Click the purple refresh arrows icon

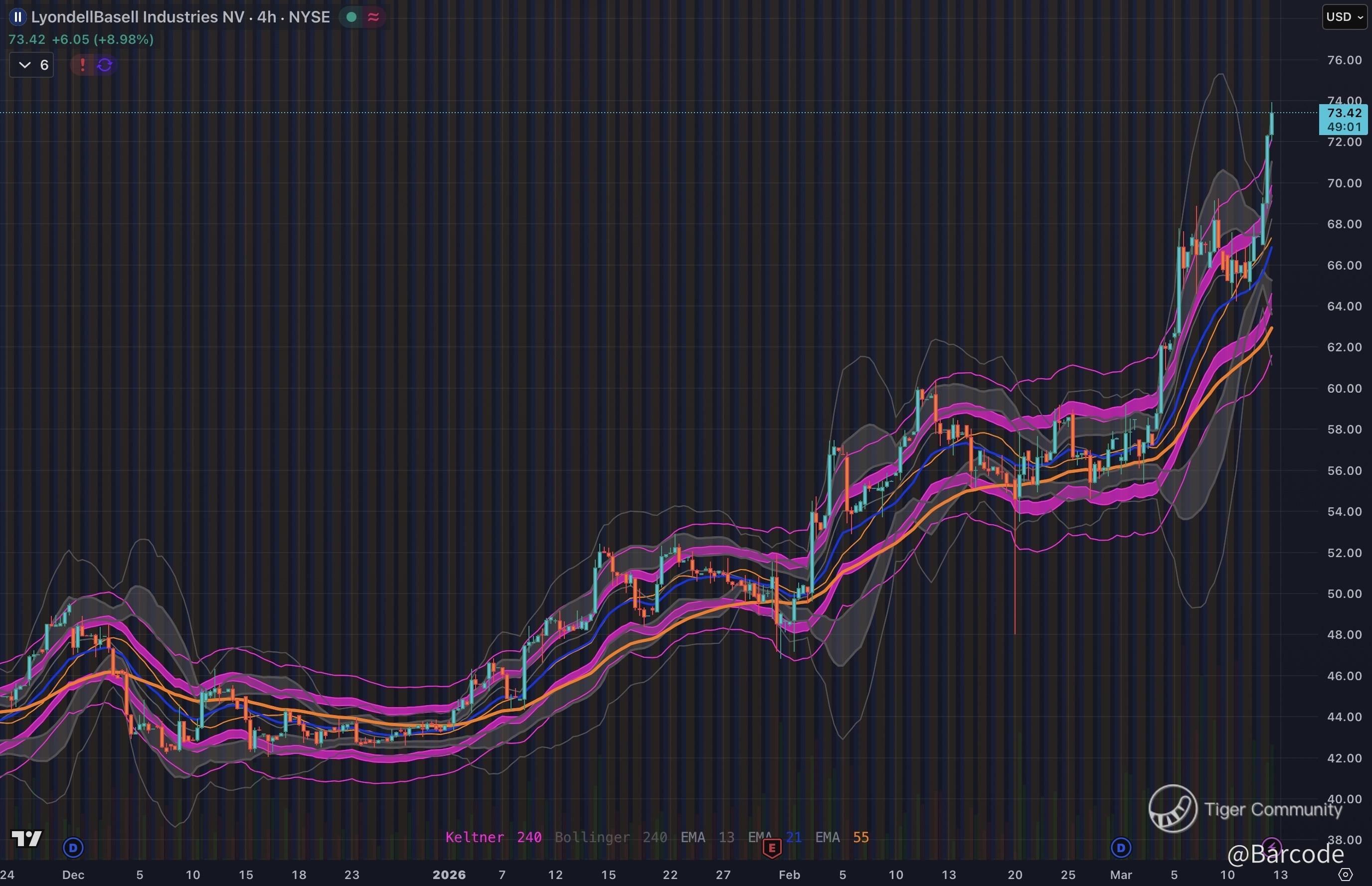click(x=105, y=64)
